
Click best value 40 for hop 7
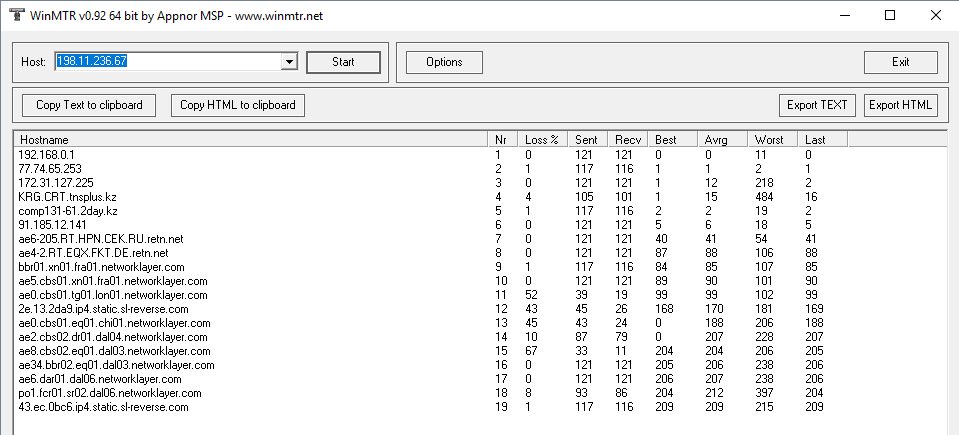[x=662, y=239]
